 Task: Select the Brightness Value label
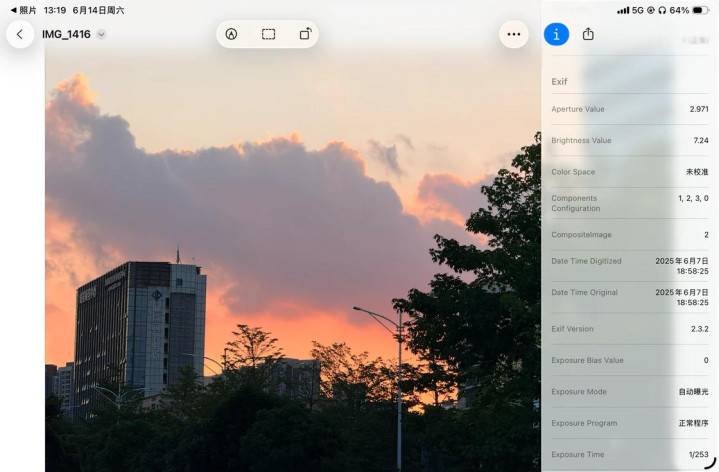(581, 140)
